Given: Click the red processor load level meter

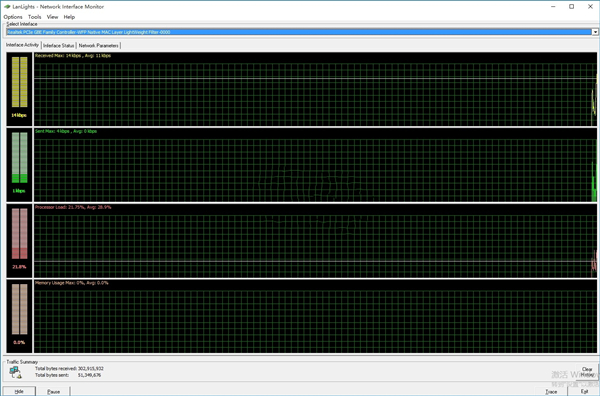Looking at the screenshot, I should [20, 233].
